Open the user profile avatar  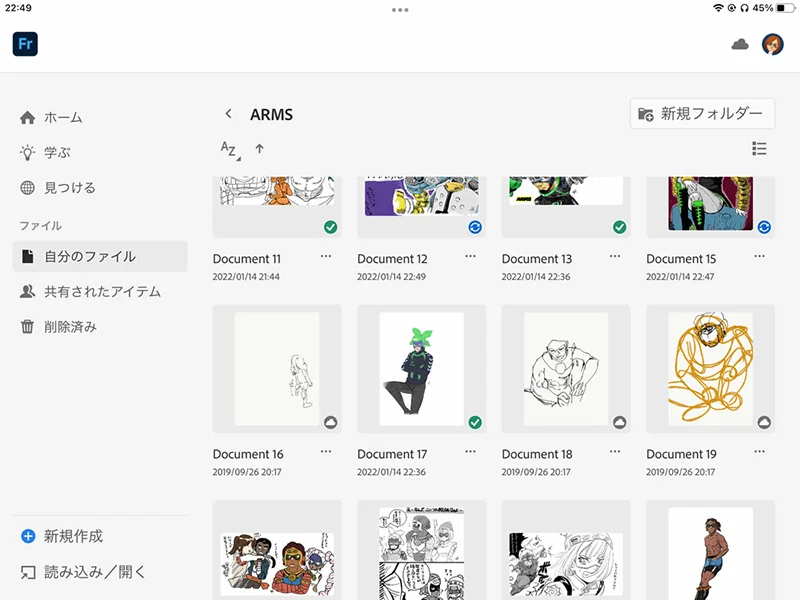coord(772,44)
